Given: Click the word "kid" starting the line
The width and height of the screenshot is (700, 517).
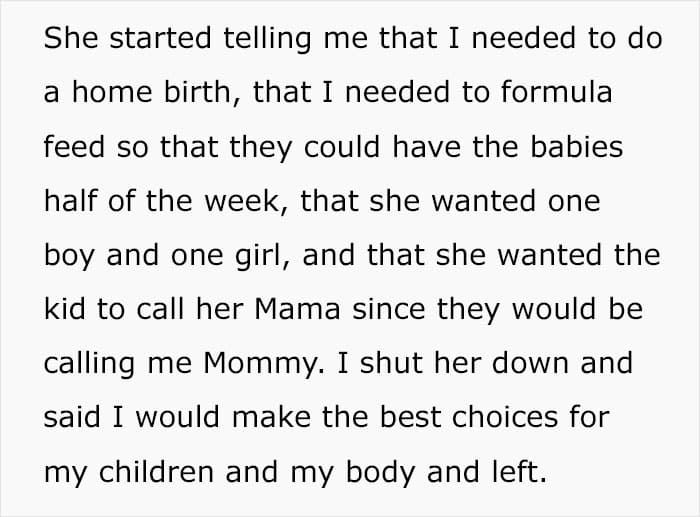Looking at the screenshot, I should (x=64, y=309).
